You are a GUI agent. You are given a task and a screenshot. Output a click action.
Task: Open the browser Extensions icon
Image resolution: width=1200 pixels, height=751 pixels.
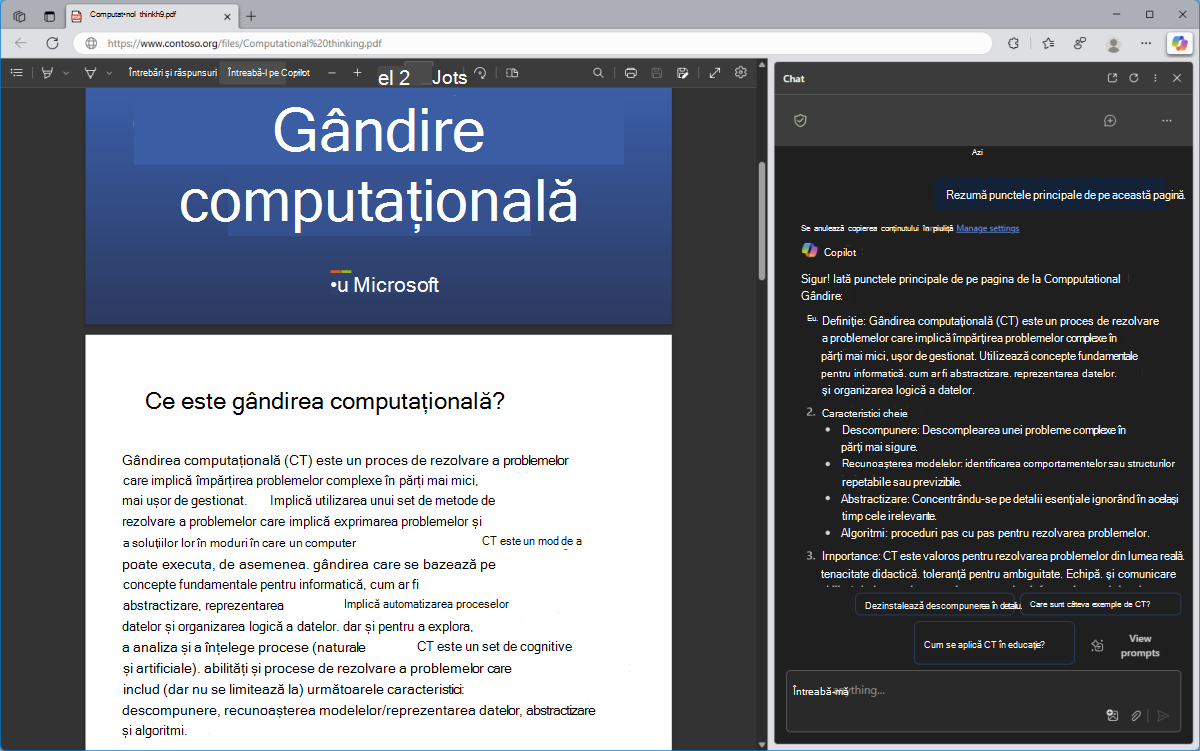point(1014,43)
